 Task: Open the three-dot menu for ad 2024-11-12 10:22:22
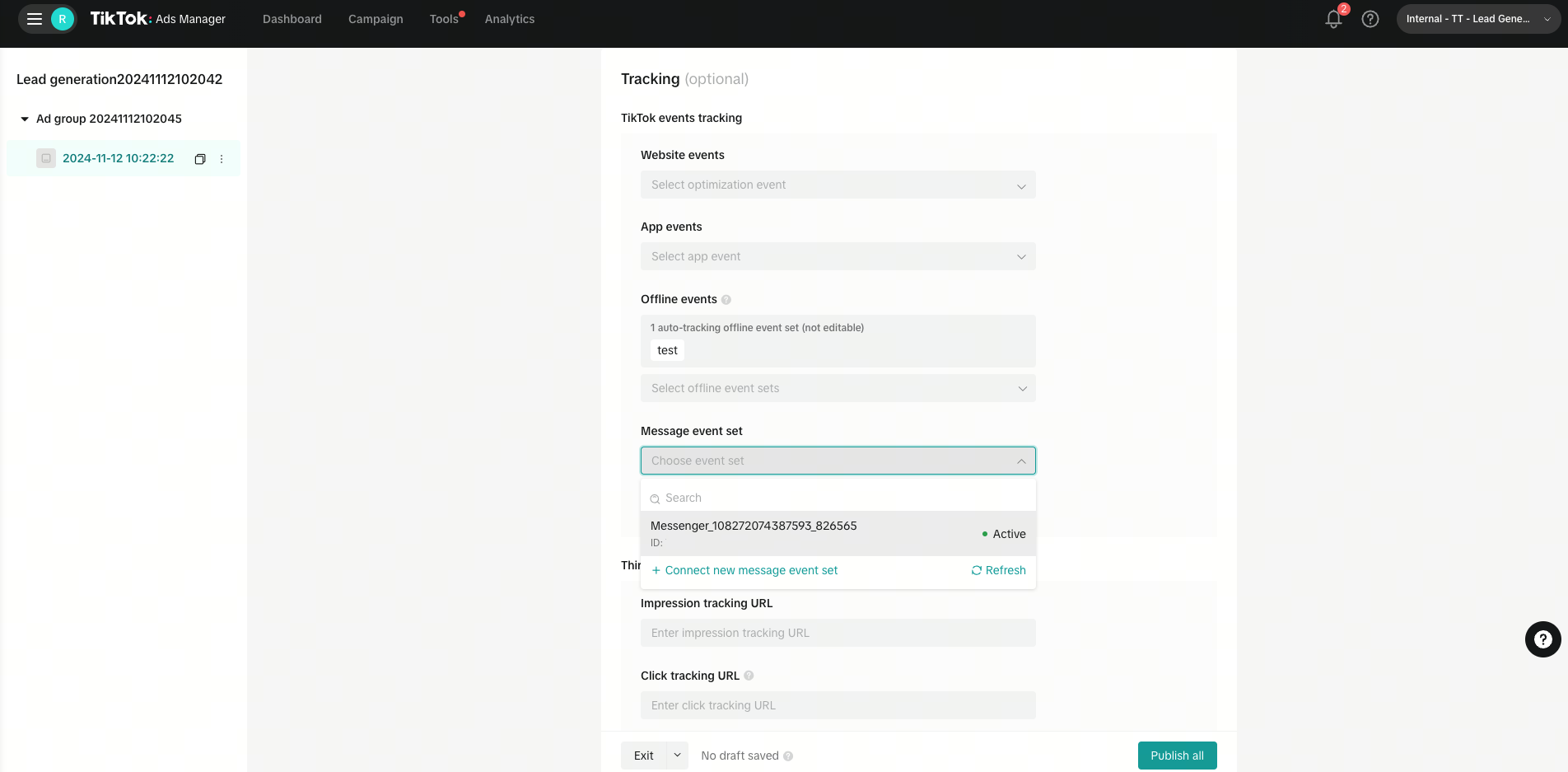point(222,159)
